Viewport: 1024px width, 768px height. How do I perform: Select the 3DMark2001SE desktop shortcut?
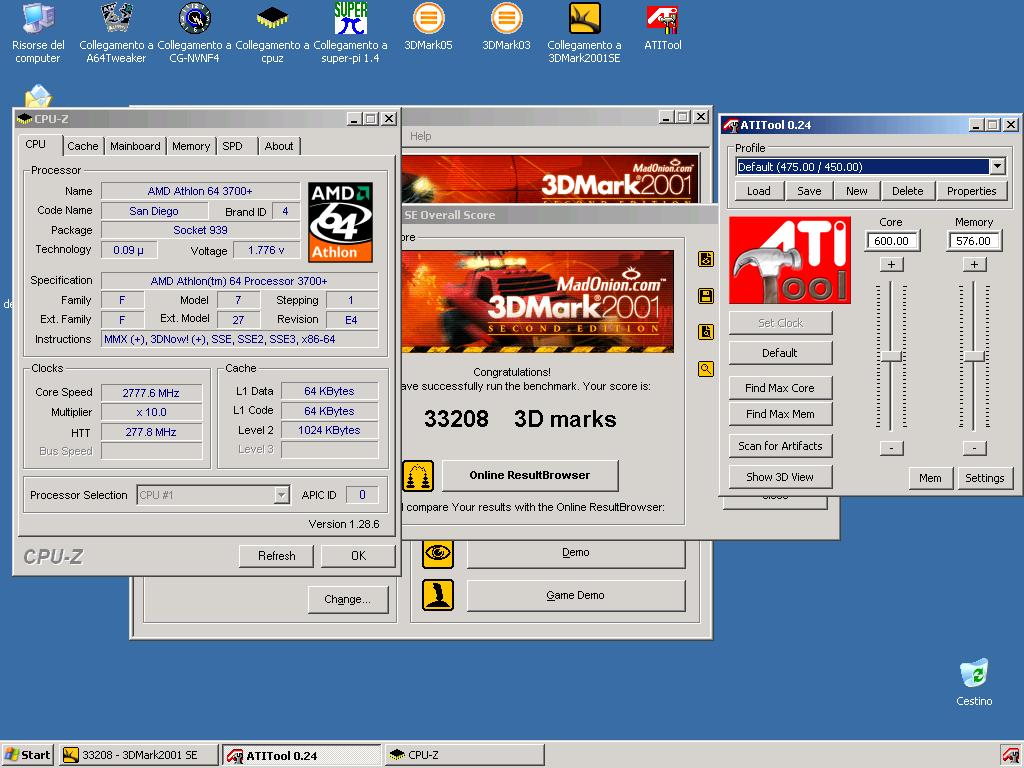tap(584, 33)
